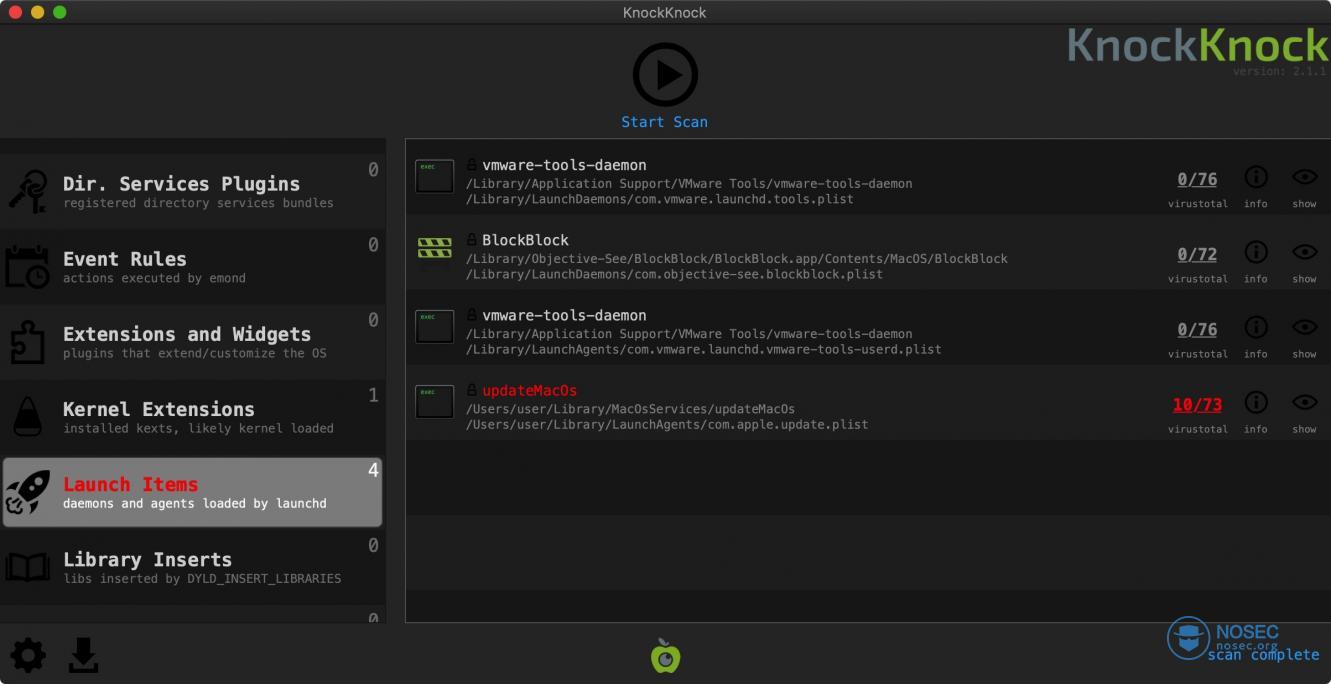Click the Start Scan label
This screenshot has height=684, width=1331.
664,122
